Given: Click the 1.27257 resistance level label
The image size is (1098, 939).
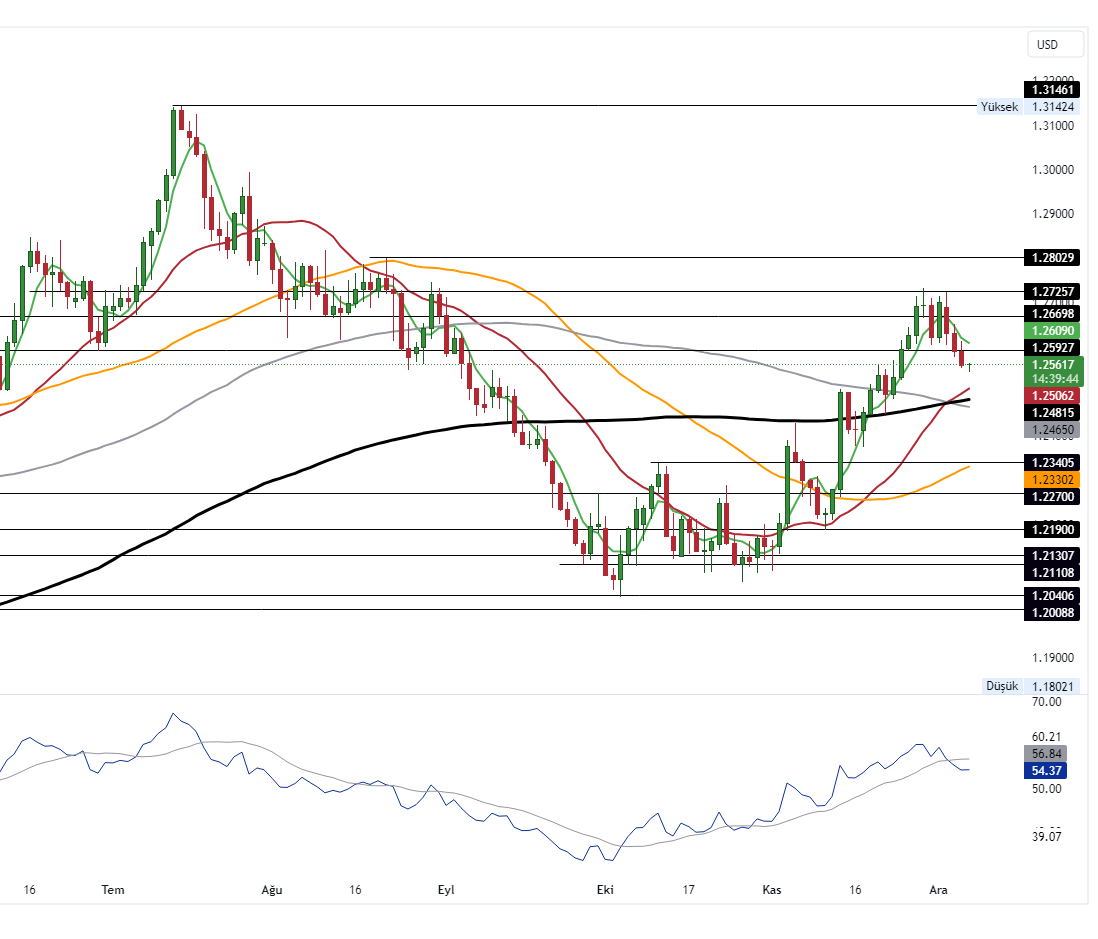Looking at the screenshot, I should click(1054, 291).
